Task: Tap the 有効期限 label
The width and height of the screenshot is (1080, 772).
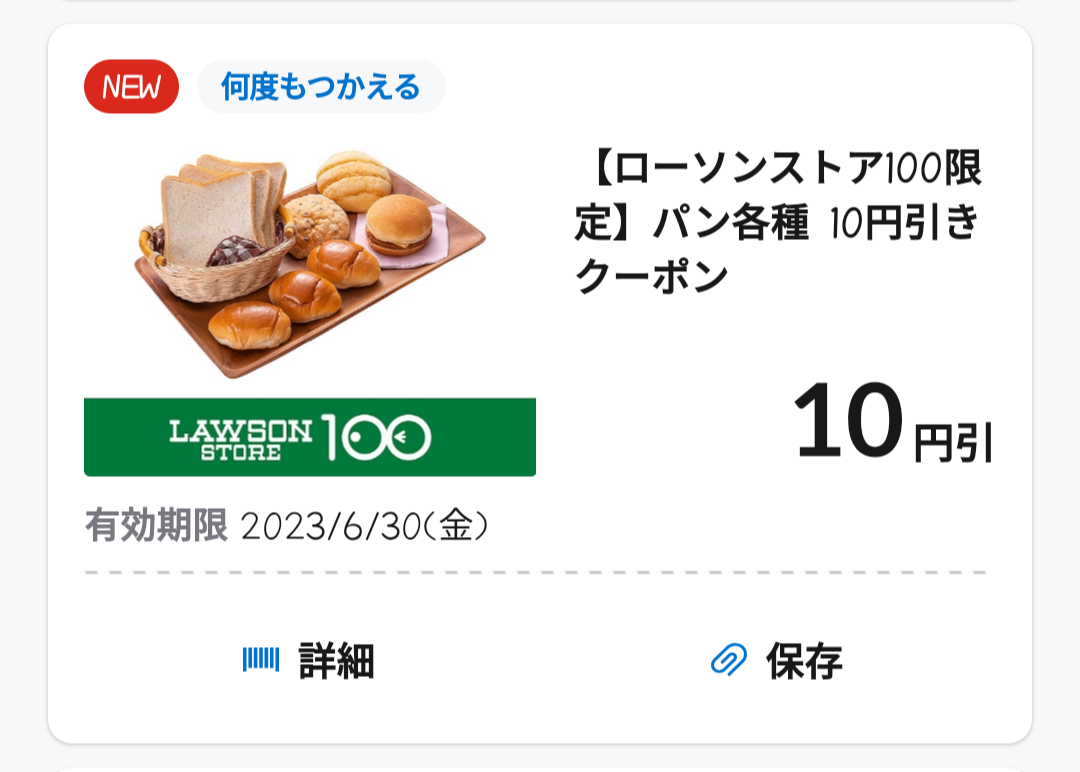Action: coord(156,525)
